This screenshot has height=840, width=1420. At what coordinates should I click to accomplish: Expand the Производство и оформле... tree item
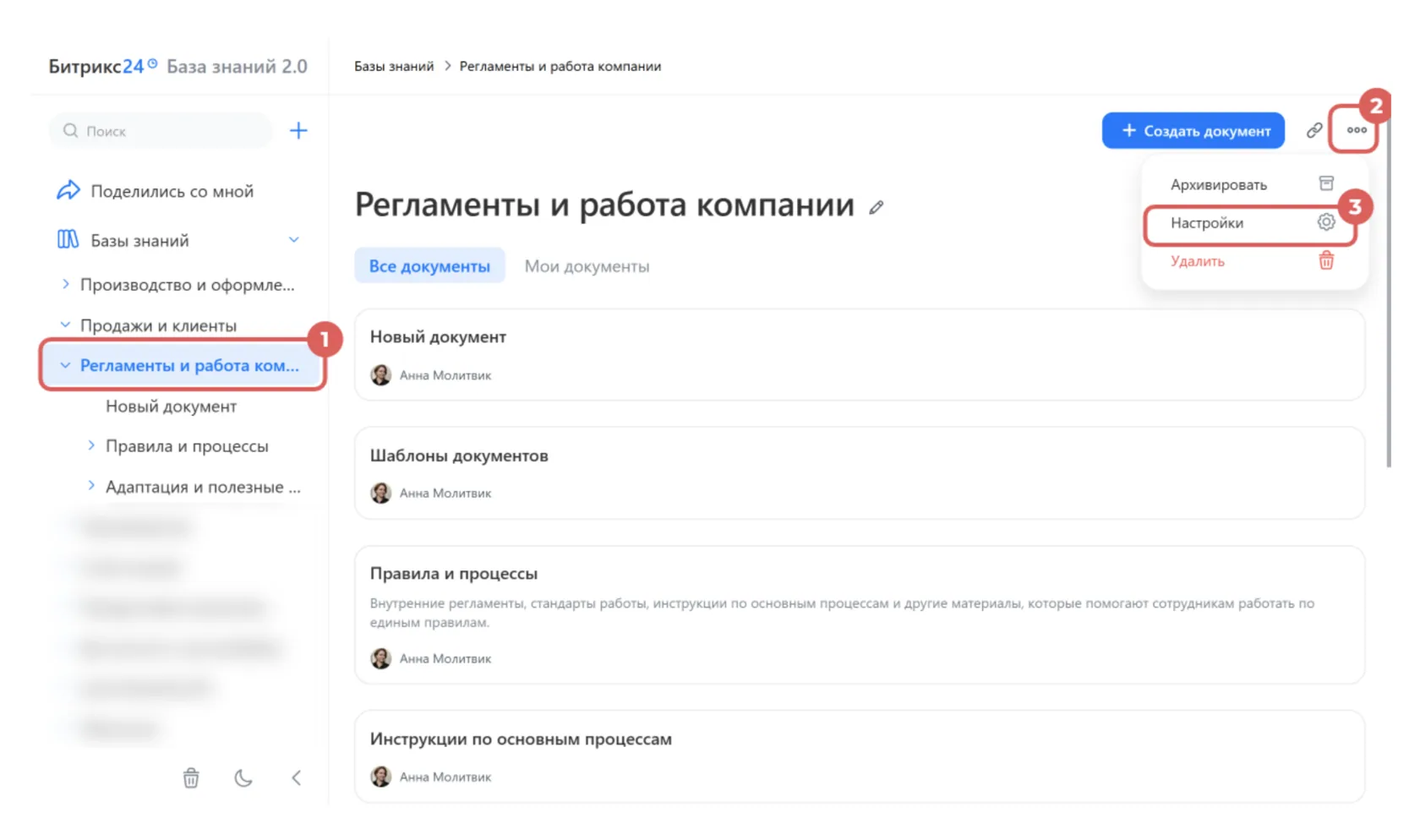click(65, 285)
